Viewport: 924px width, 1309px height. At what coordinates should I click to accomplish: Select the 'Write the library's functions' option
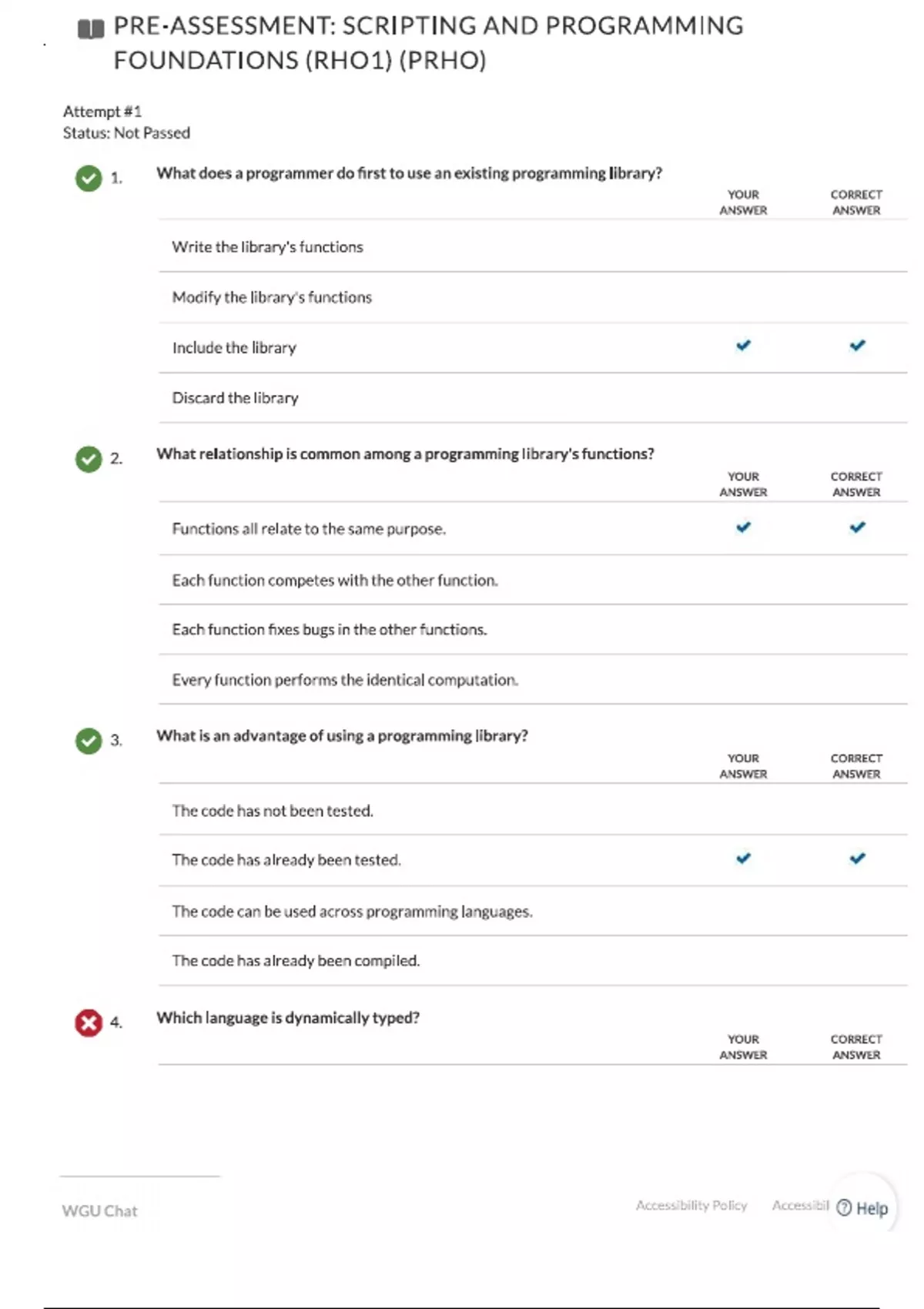pos(267,247)
